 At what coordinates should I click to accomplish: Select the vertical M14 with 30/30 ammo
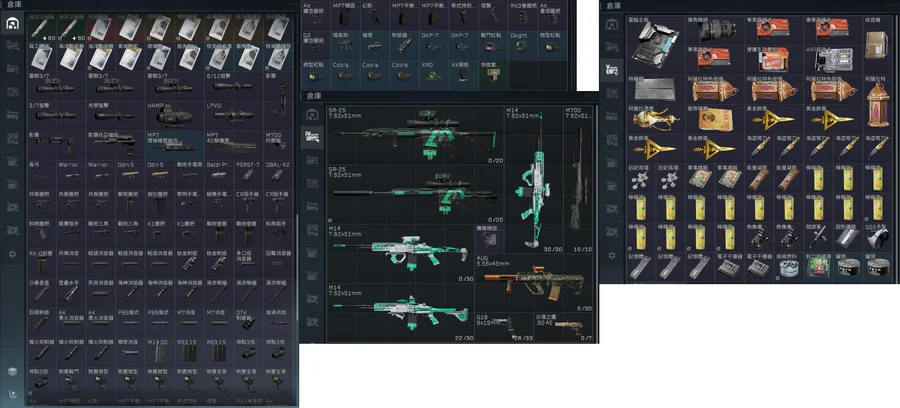coord(533,179)
